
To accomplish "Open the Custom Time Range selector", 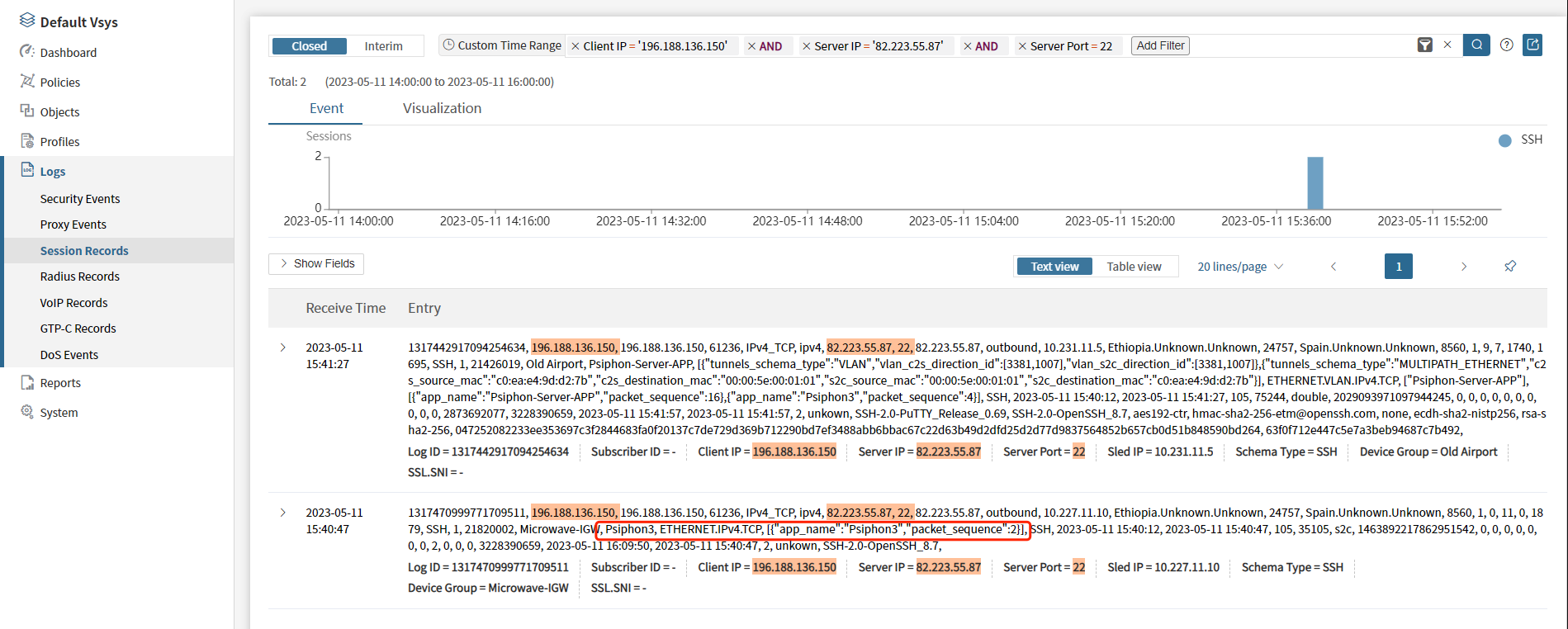I will 502,45.
